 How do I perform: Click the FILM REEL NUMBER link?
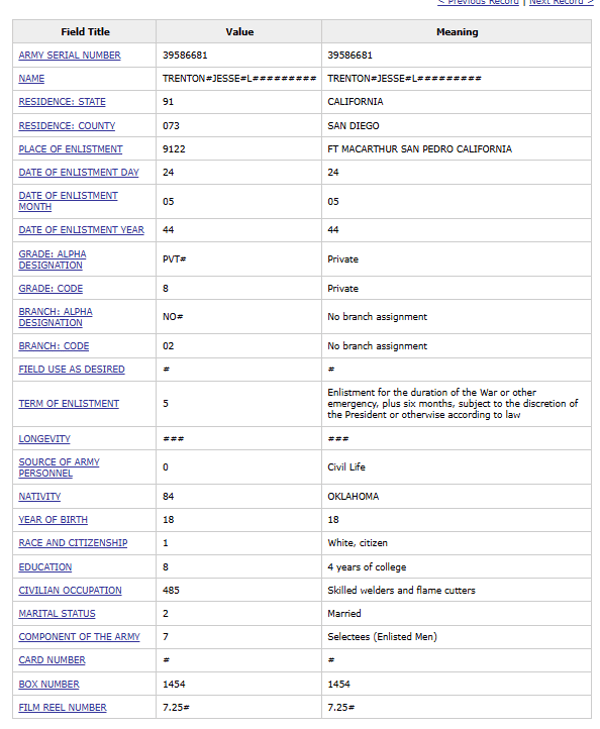click(62, 707)
